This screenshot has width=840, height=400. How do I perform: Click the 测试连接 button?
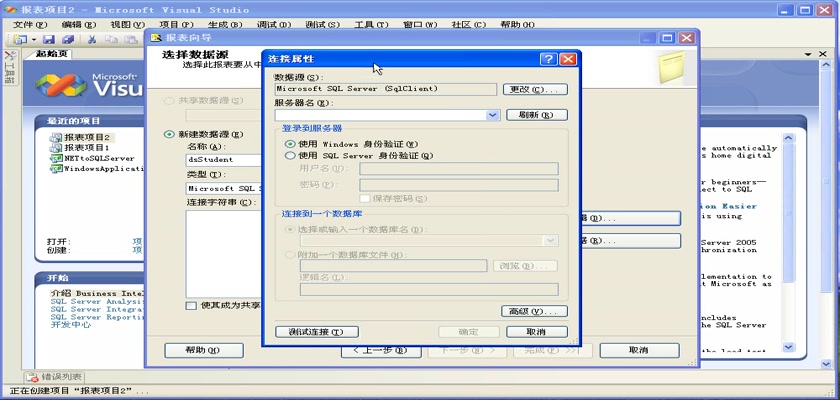tap(317, 332)
